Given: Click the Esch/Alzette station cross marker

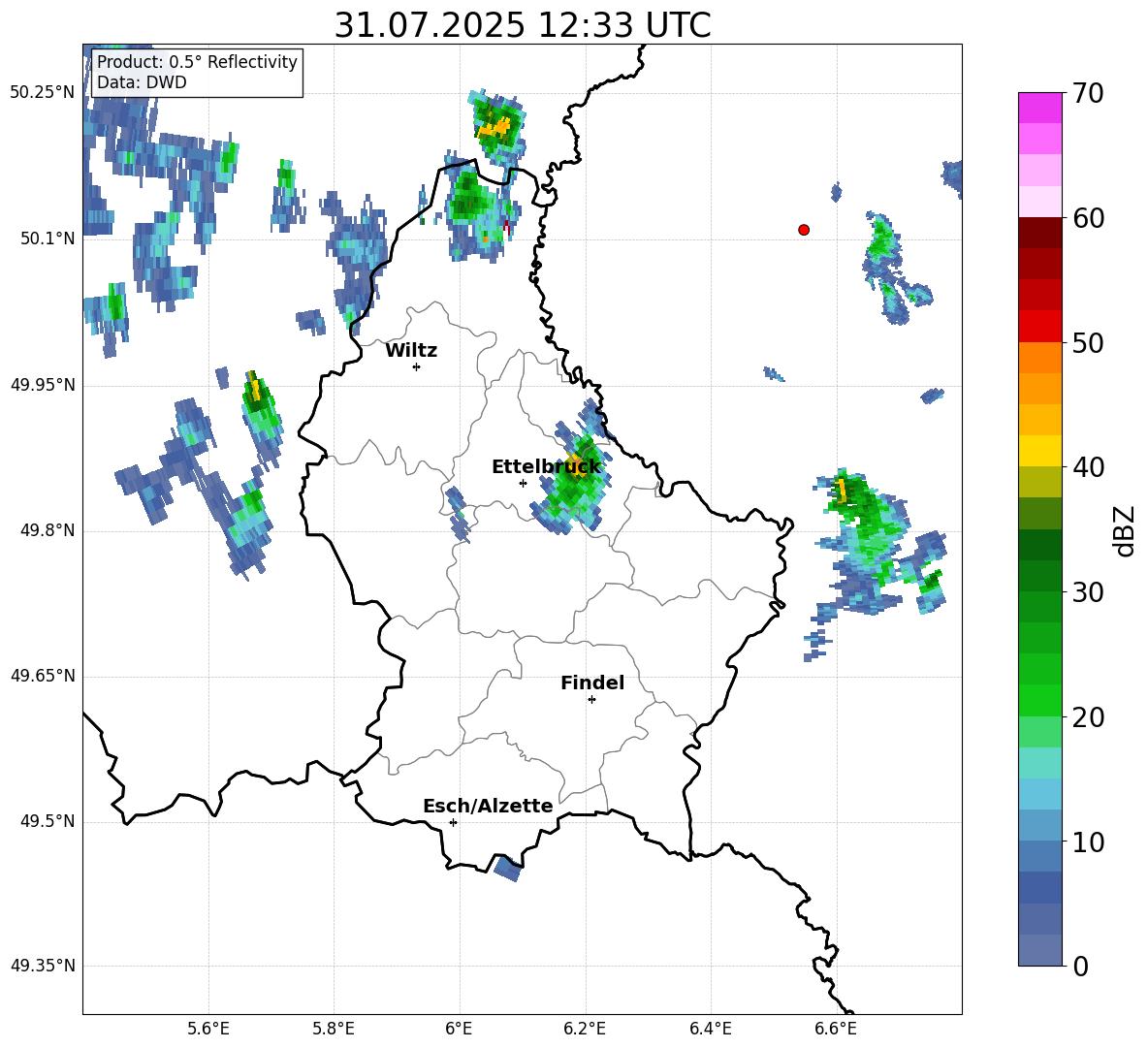Looking at the screenshot, I should (x=453, y=822).
